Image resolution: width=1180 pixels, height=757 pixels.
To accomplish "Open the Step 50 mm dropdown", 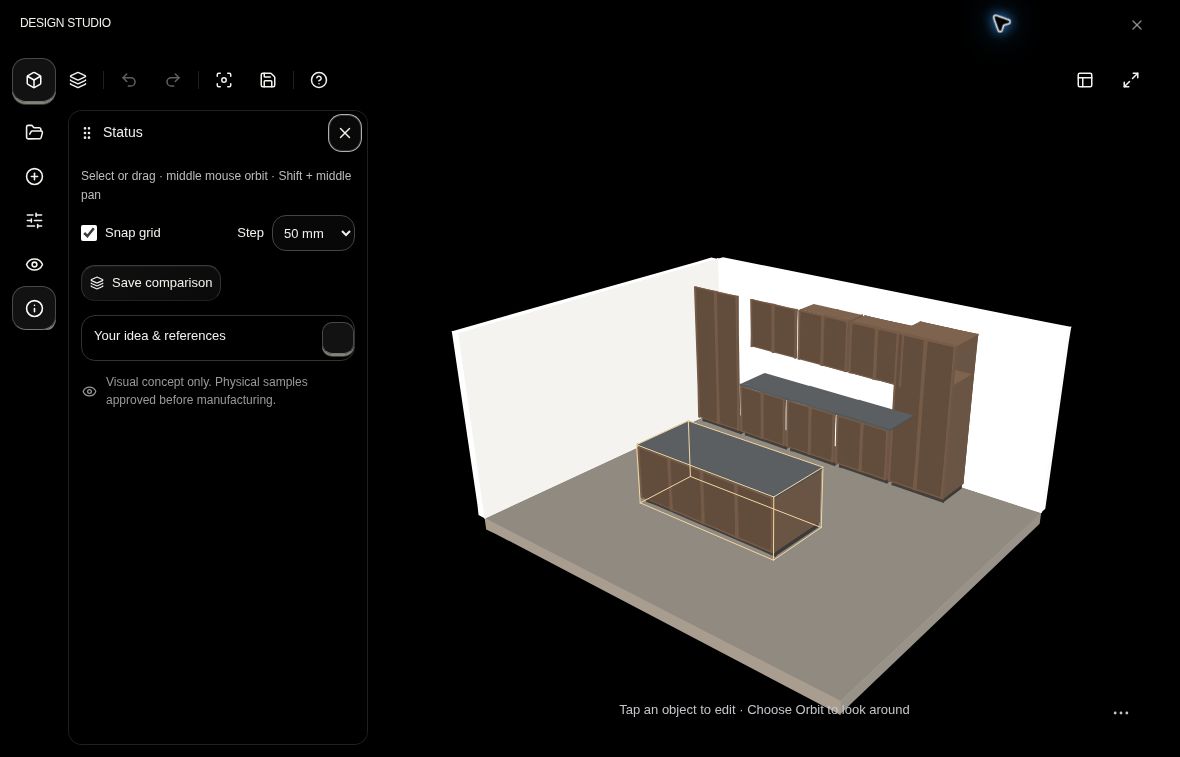I will (x=313, y=233).
